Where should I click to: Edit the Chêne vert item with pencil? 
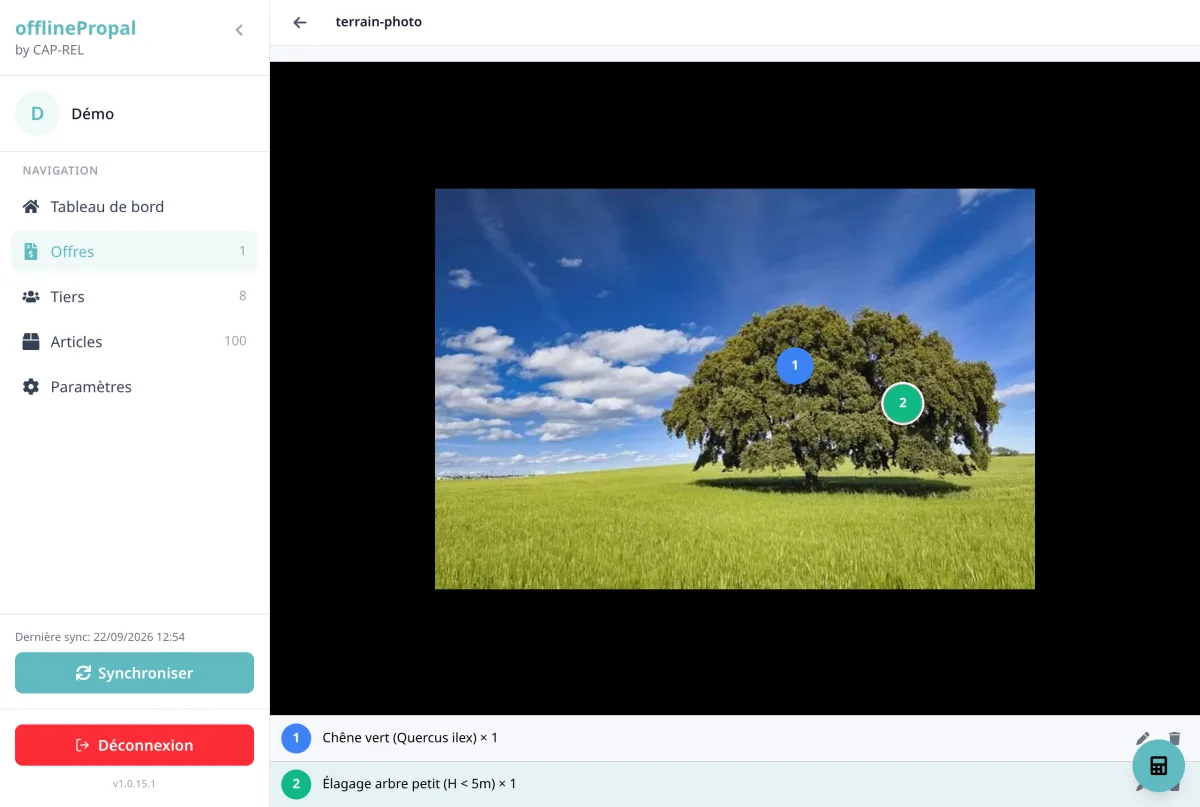tap(1143, 739)
